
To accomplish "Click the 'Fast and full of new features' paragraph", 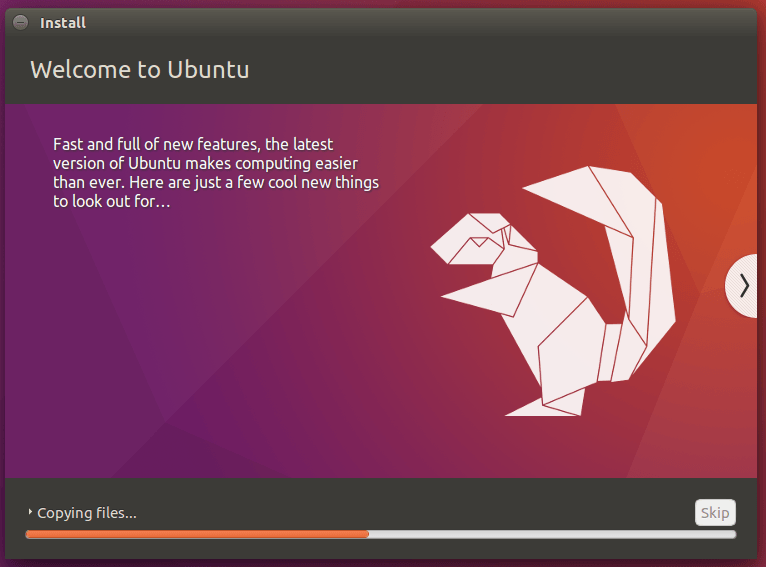I will point(216,172).
